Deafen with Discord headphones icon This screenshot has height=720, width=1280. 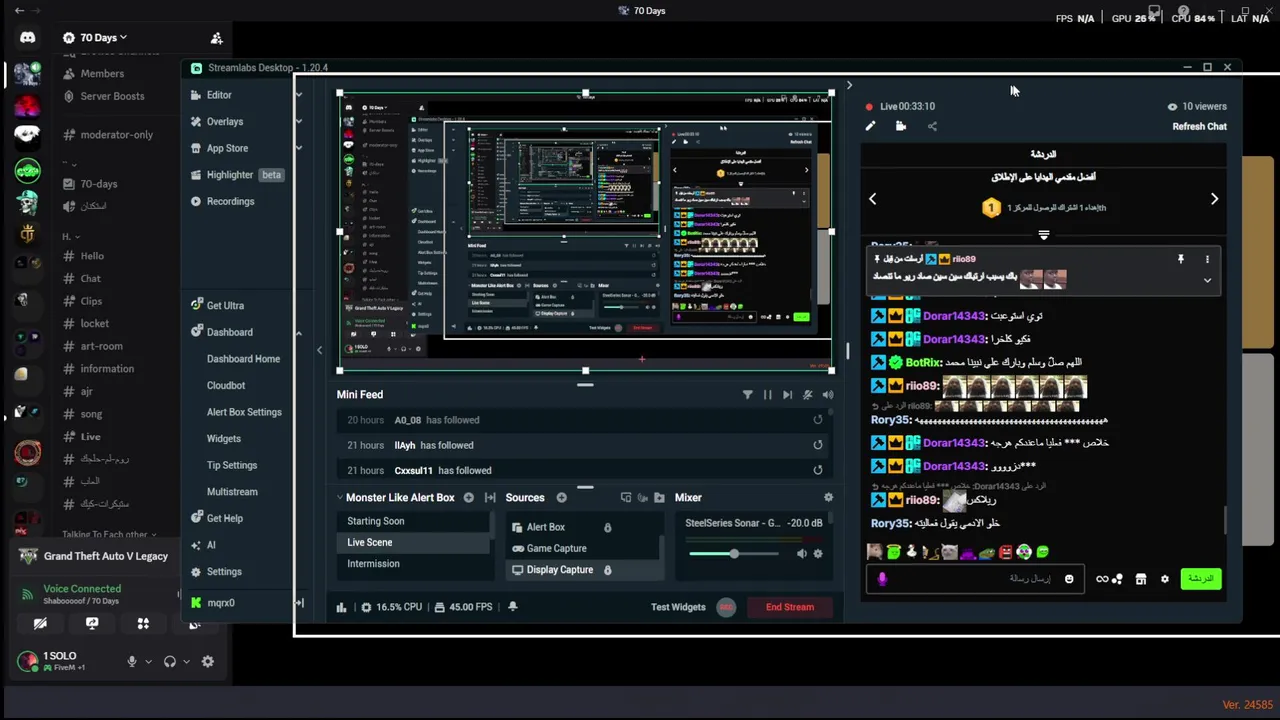pyautogui.click(x=169, y=661)
